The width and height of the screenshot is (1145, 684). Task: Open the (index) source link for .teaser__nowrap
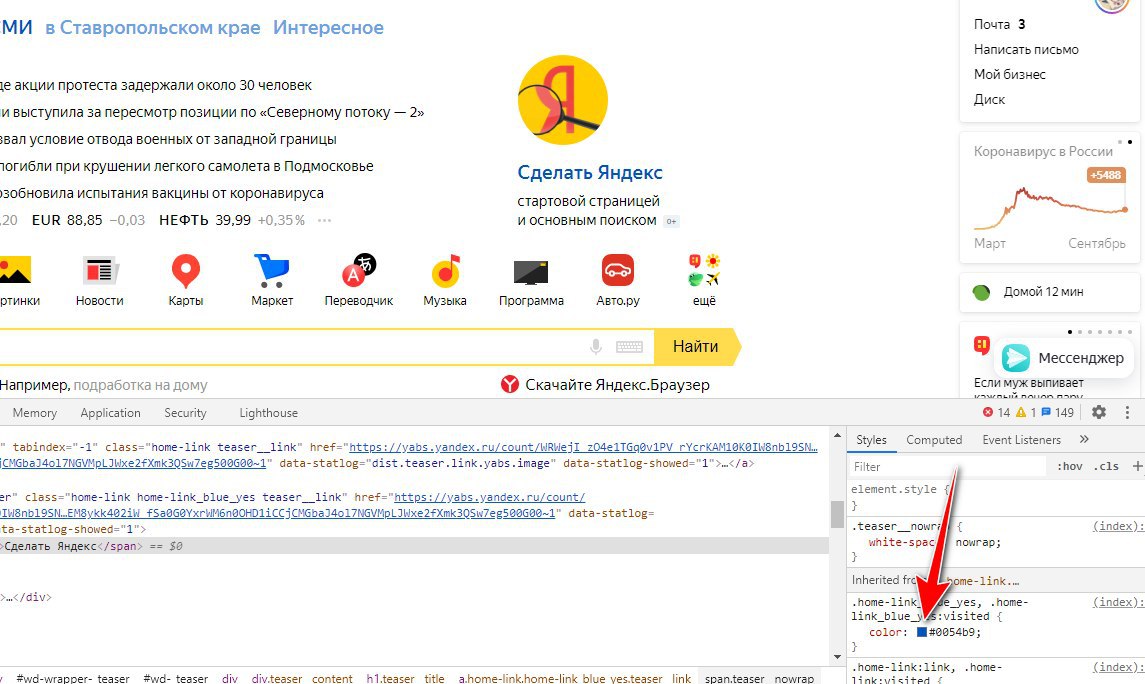pyautogui.click(x=1116, y=526)
